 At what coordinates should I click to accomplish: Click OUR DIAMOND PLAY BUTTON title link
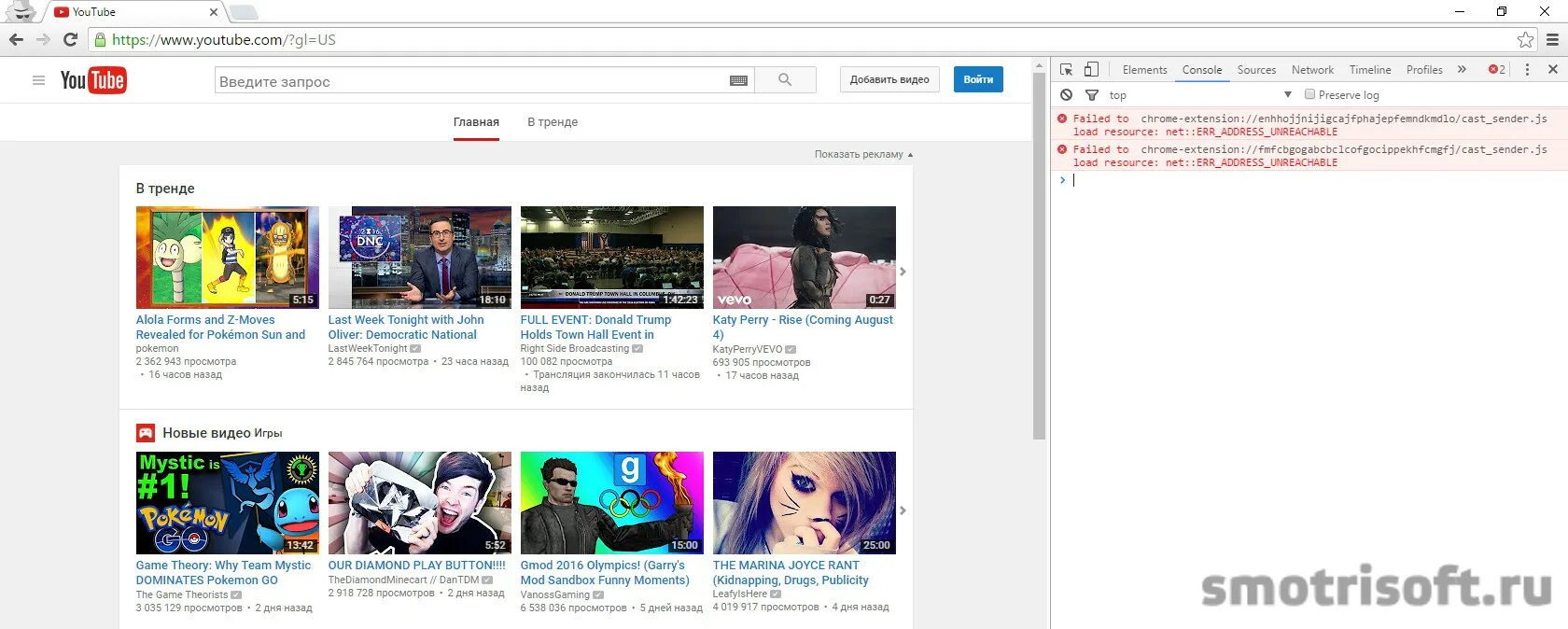tap(416, 565)
